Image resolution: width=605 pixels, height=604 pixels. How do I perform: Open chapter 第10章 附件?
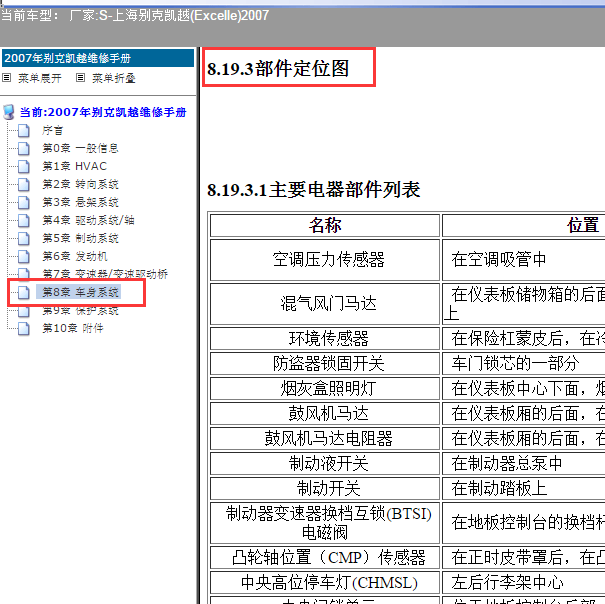(x=73, y=328)
